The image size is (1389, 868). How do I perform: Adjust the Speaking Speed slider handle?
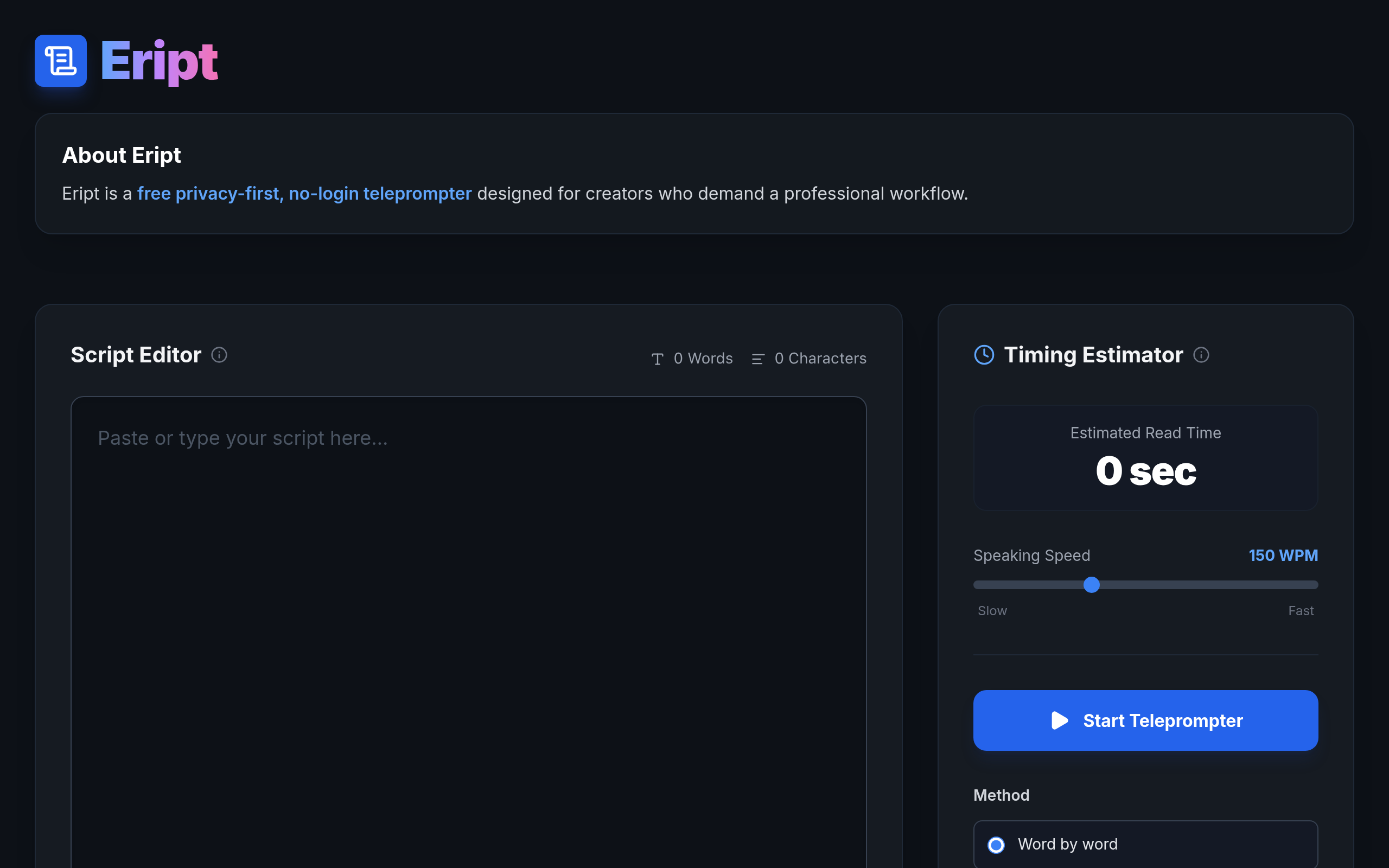(1091, 584)
